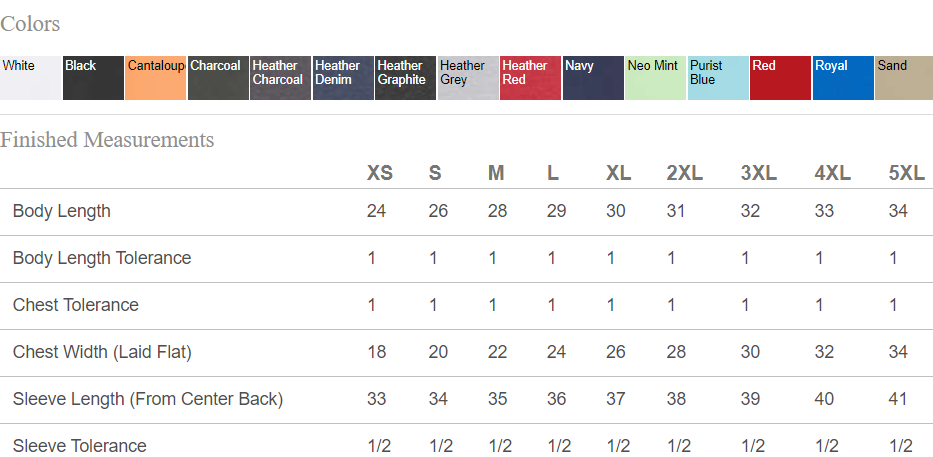Screen dimensions: 933x457
Task: Click the Finished Measurements heading
Action: (107, 140)
